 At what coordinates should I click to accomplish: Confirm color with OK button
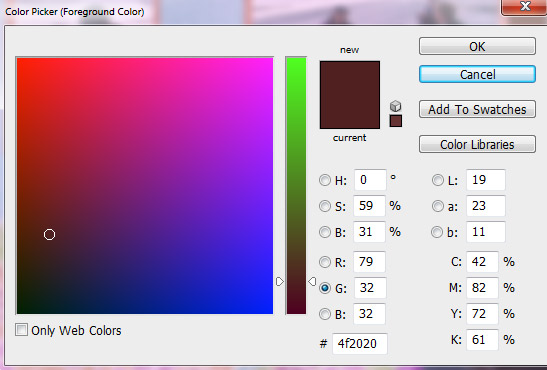click(477, 46)
